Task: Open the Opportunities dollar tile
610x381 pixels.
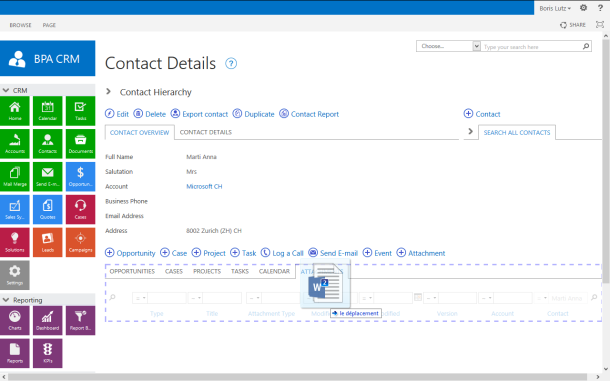Action: (x=81, y=177)
